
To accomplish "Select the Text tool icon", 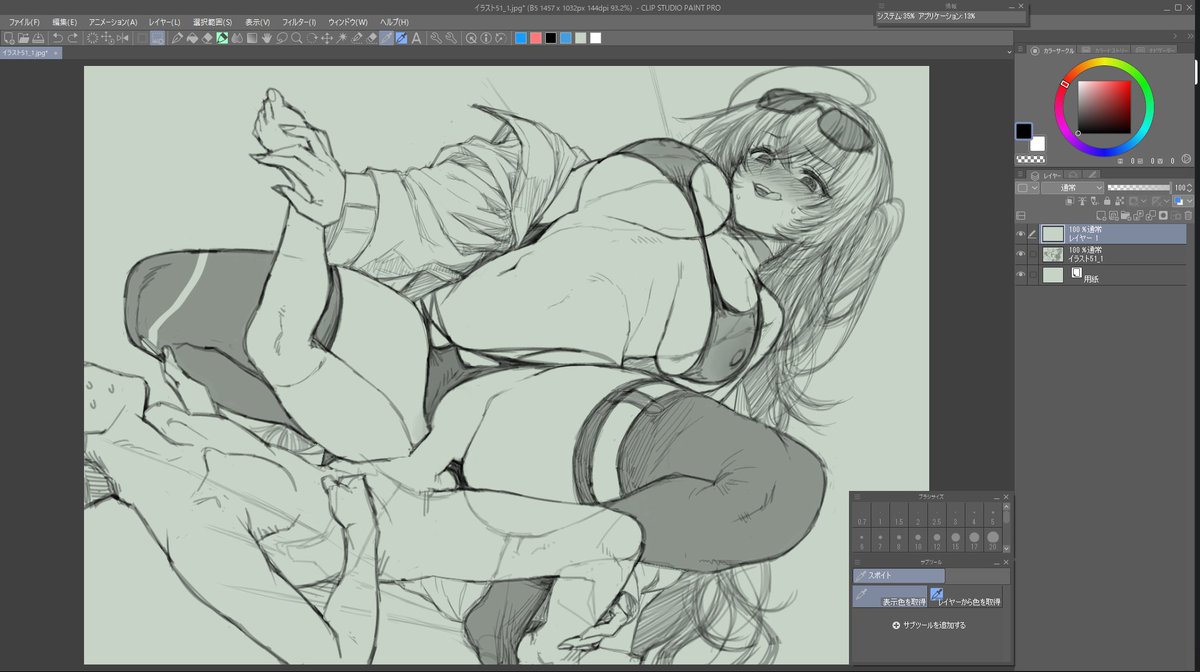I will 416,38.
